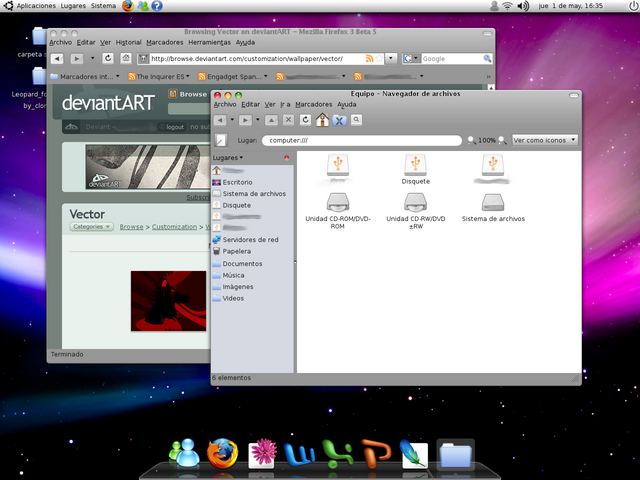Close the Lugares sidebar panel
Image resolution: width=640 pixels, height=480 pixels.
pyautogui.click(x=287, y=157)
